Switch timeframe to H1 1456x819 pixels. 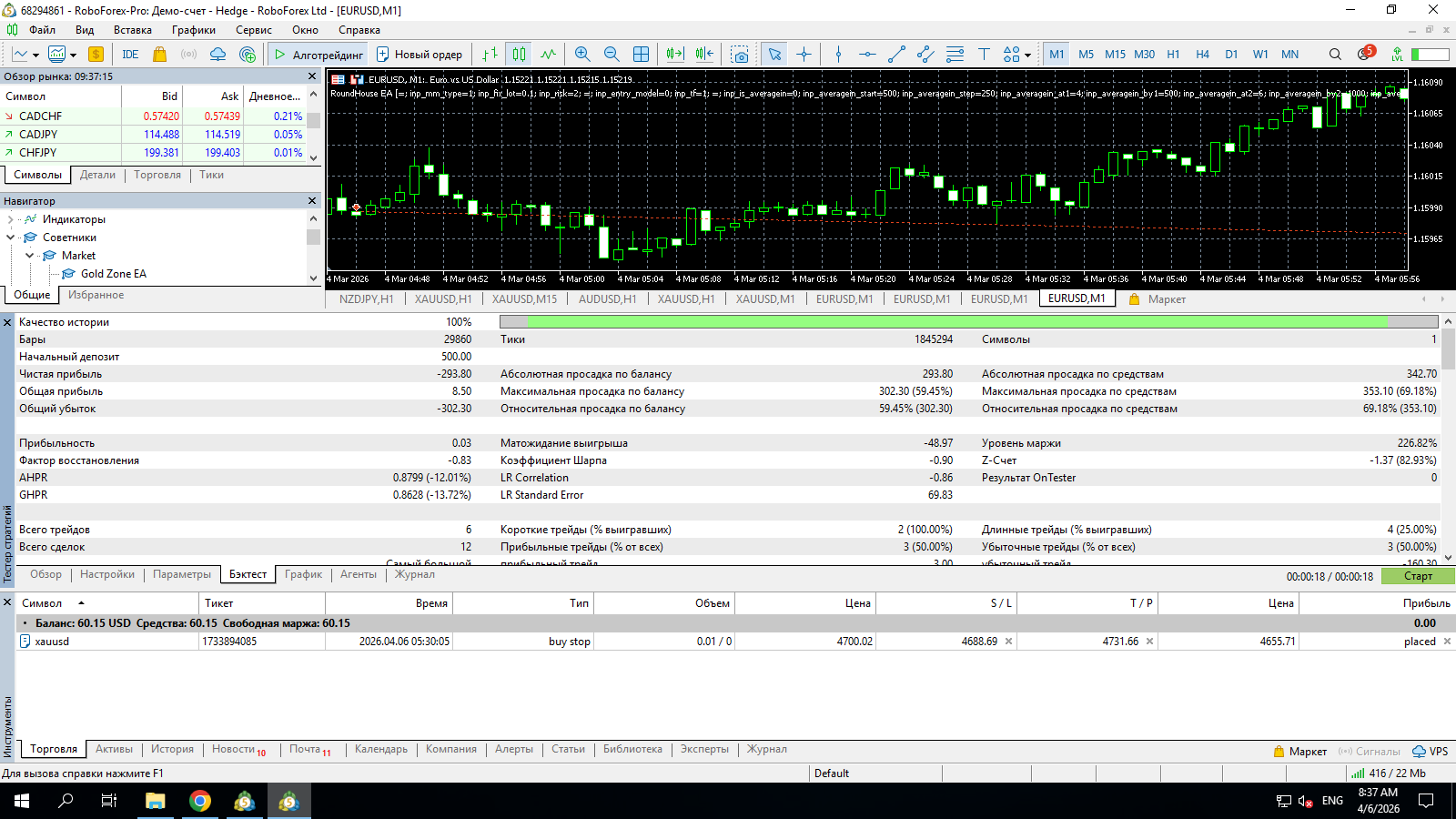[1173, 55]
